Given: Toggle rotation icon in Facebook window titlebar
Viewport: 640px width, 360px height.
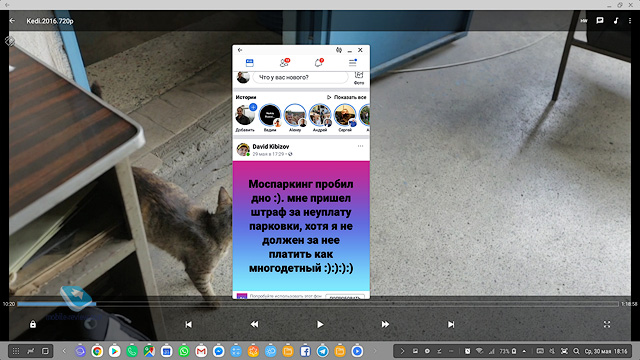Looking at the screenshot, I should (339, 50).
